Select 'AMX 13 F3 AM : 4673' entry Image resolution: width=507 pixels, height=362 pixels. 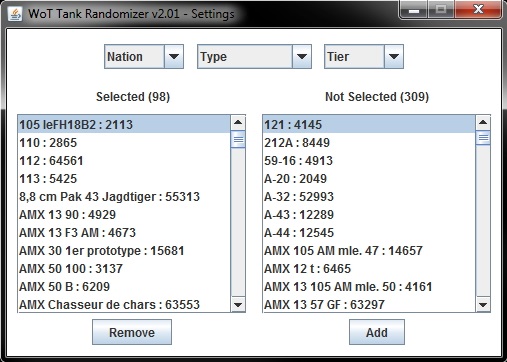pos(124,233)
